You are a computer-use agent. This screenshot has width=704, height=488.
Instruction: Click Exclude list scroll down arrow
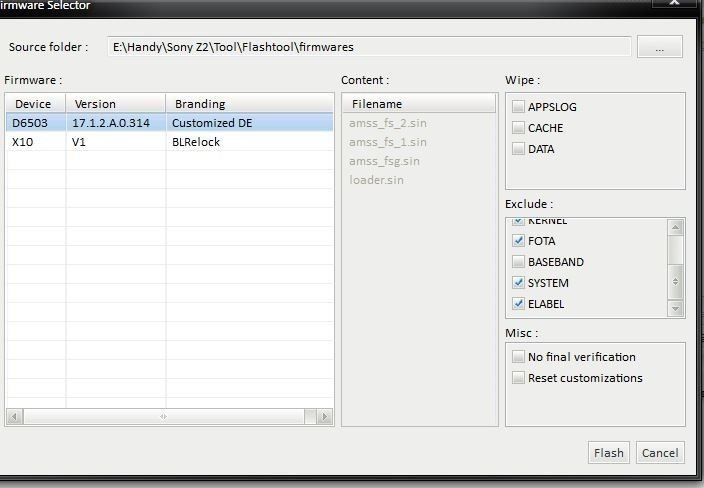click(x=675, y=308)
